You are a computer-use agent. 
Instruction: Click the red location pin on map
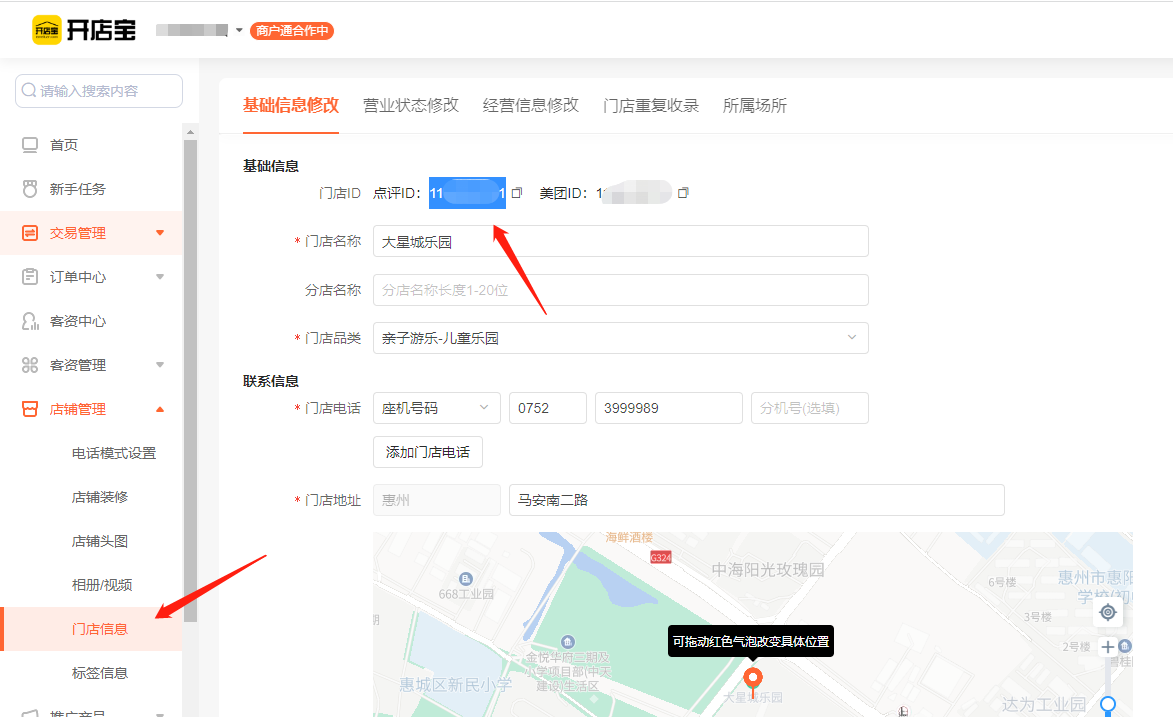[753, 680]
